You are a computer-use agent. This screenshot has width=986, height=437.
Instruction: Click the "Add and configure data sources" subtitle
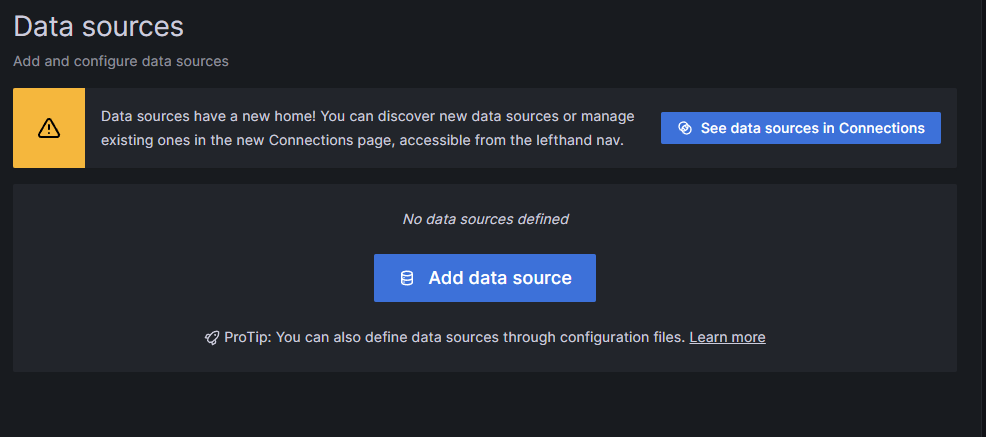(x=121, y=62)
